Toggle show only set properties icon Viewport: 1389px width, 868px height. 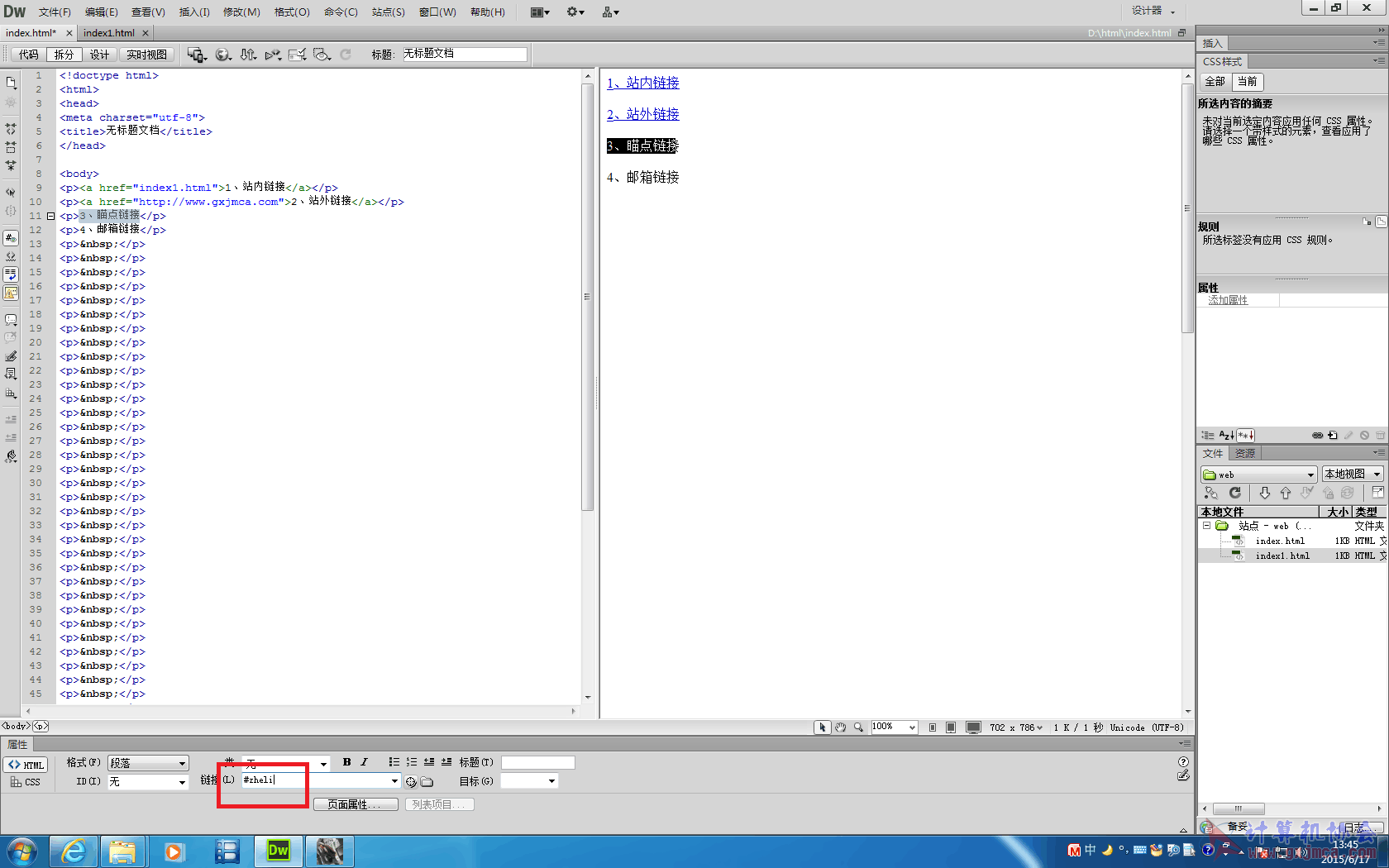(x=1246, y=435)
